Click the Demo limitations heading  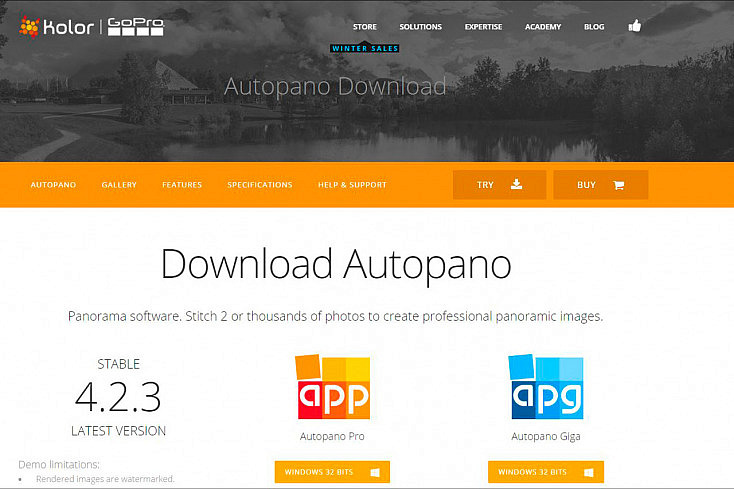coord(59,465)
